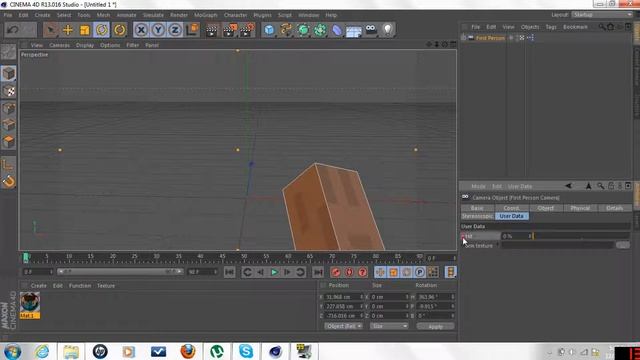Viewport: 640px width, 360px height.
Task: Activate the highlighted Rotate tool
Action: click(102, 30)
